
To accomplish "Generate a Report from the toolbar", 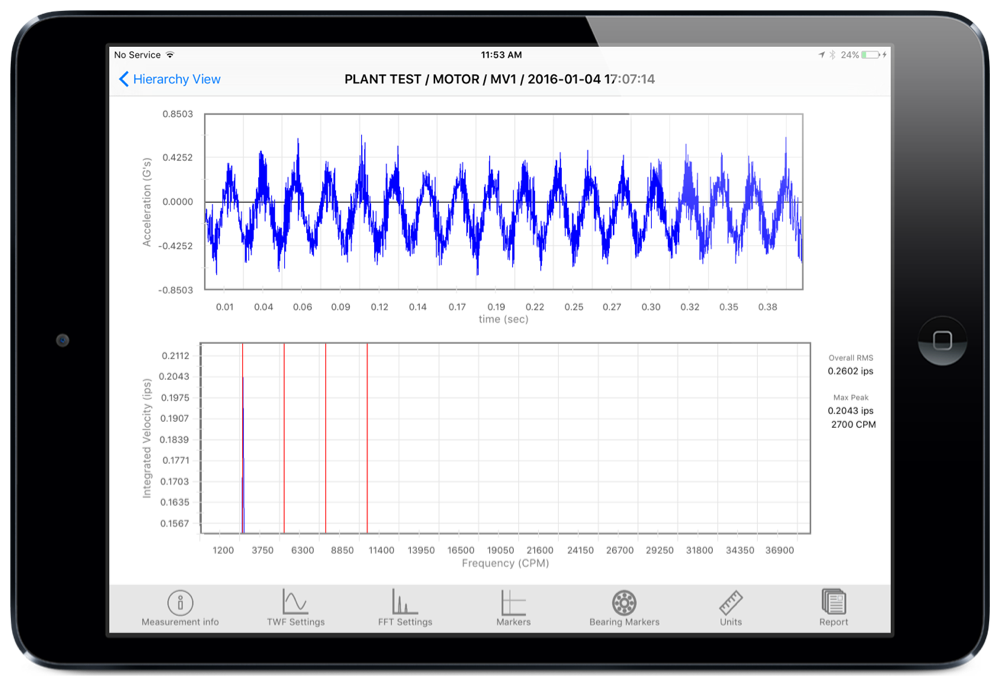I will pyautogui.click(x=833, y=606).
